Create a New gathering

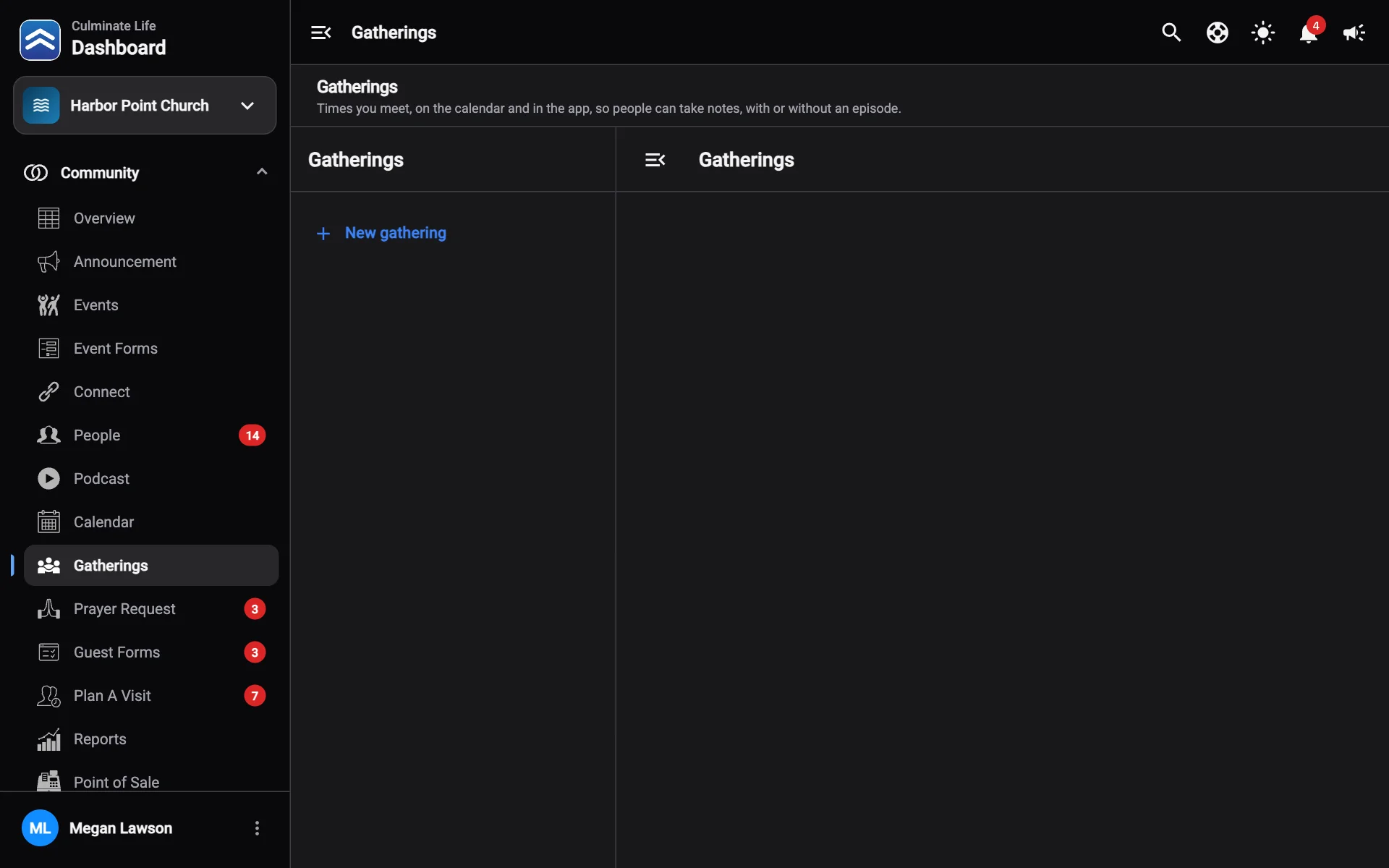tap(381, 233)
